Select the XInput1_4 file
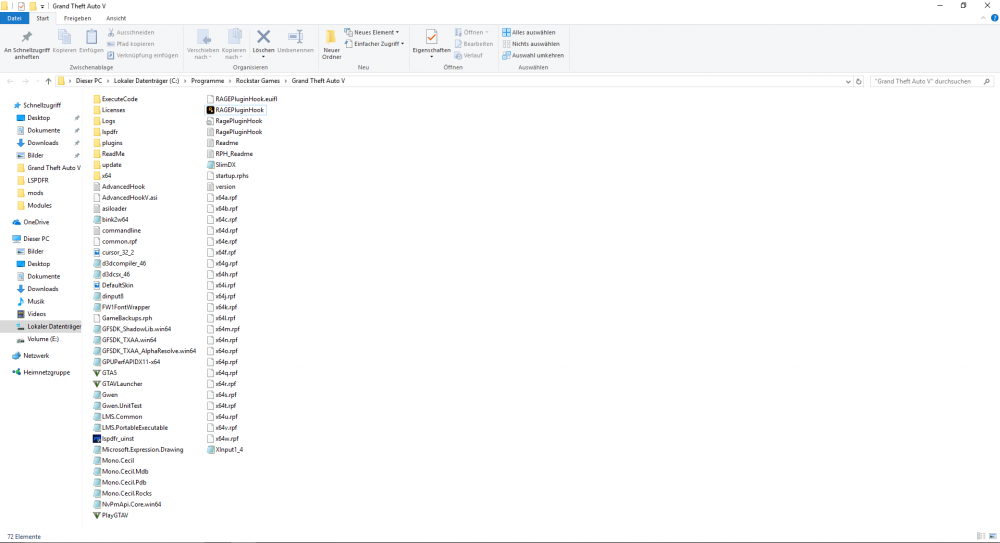1000x543 pixels. pyautogui.click(x=224, y=449)
